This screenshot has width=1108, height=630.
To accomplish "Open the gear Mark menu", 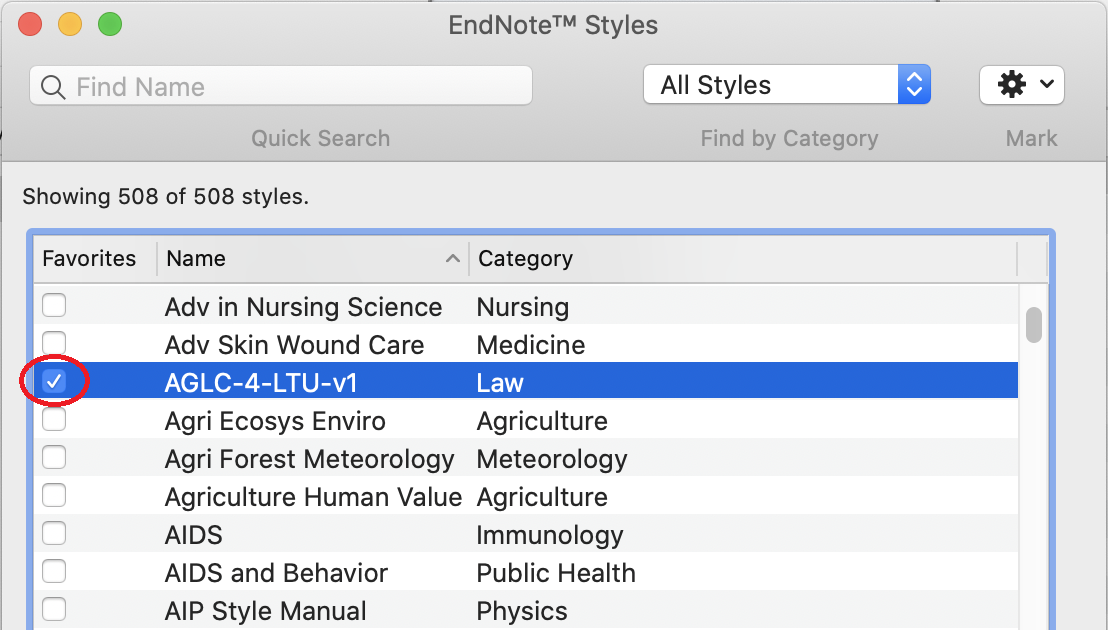I will [x=1021, y=85].
